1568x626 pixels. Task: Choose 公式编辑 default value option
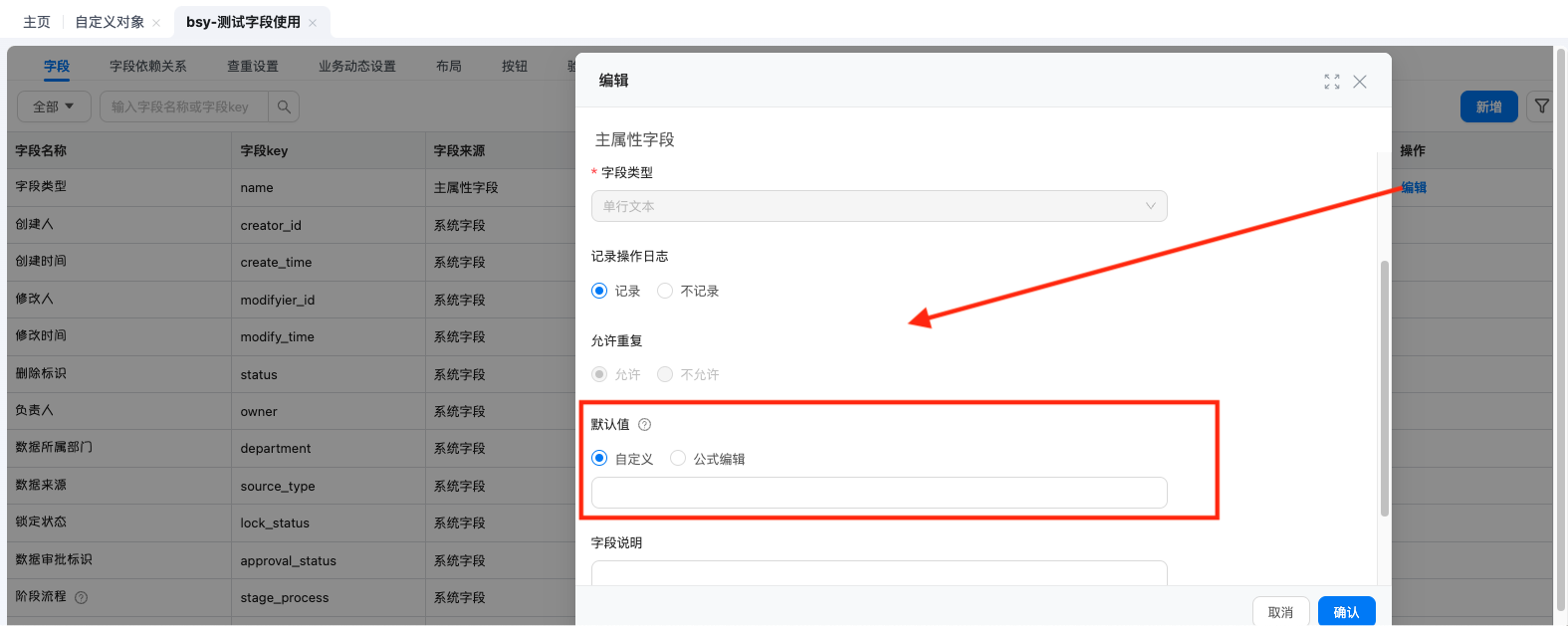(x=678, y=458)
